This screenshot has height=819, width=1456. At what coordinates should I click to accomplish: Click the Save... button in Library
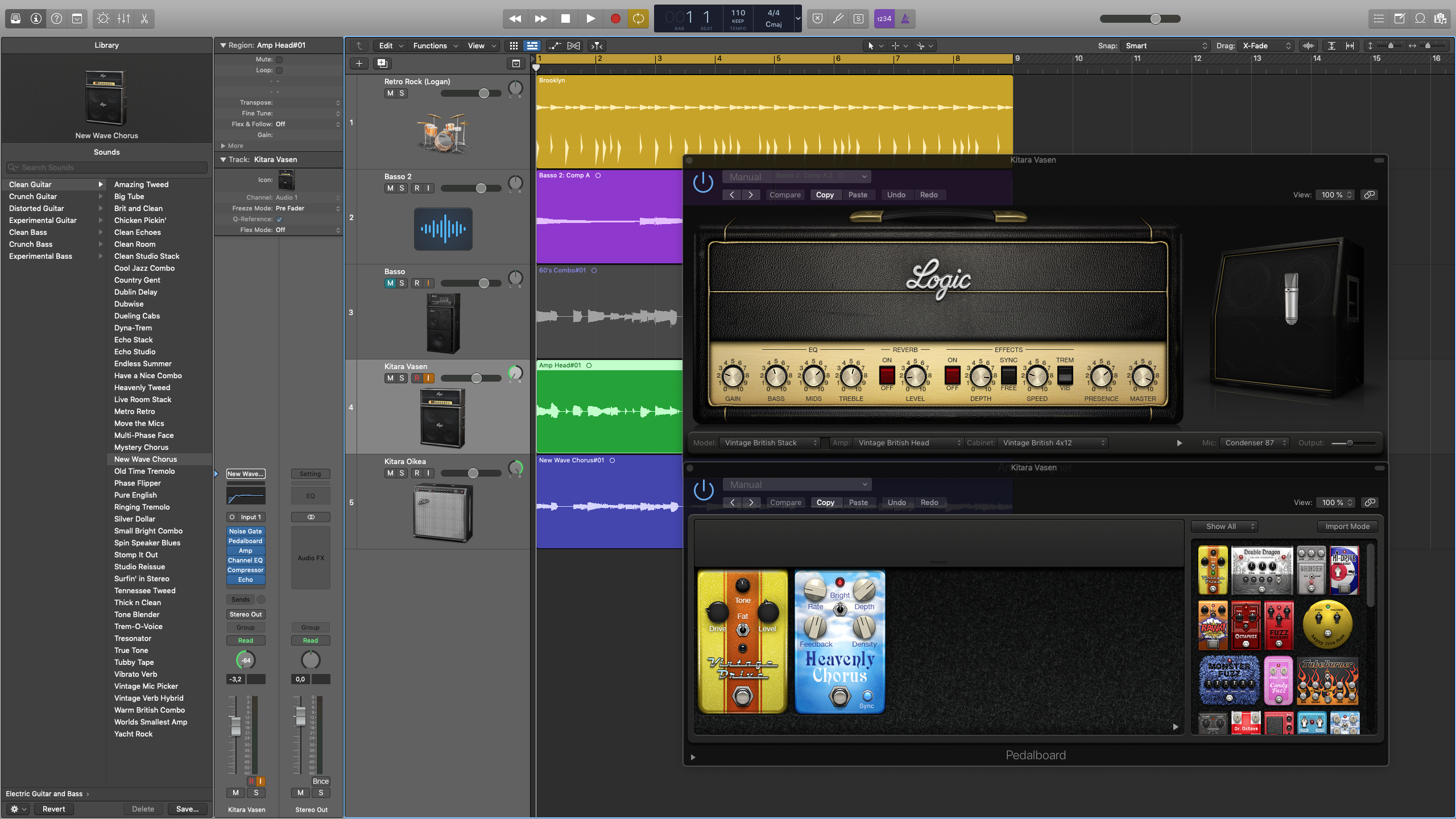(187, 809)
